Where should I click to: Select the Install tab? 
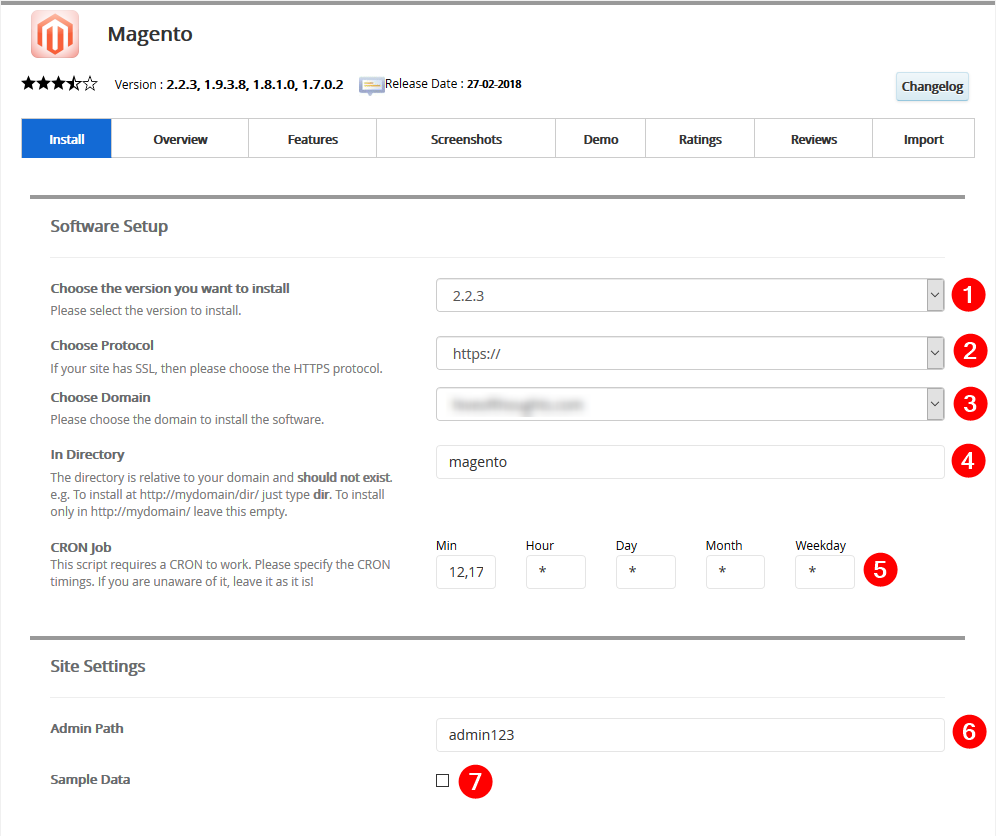click(67, 138)
